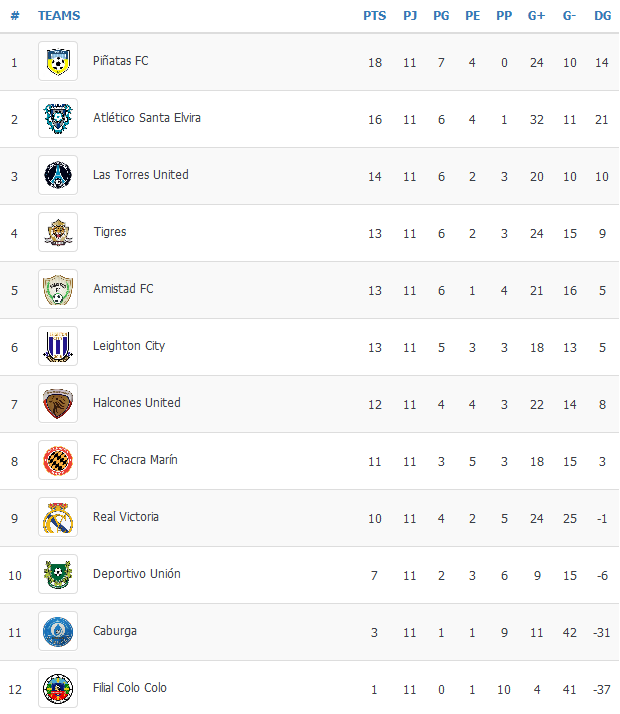Image resolution: width=620 pixels, height=714 pixels.
Task: Click the Piñatas FC team crest
Action: click(58, 61)
